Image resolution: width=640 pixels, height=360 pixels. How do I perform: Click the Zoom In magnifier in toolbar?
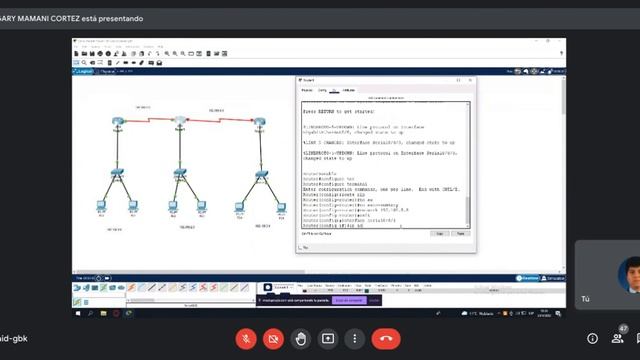[x=167, y=53]
